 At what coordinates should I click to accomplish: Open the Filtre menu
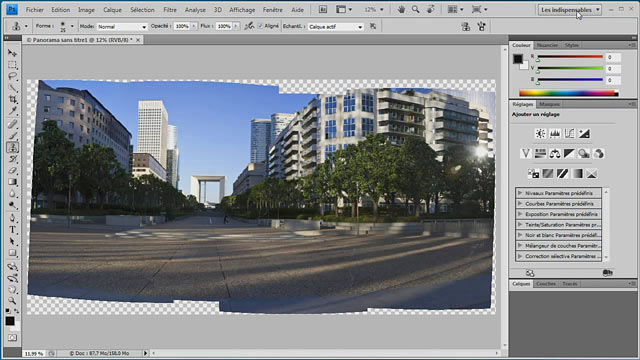pos(170,9)
